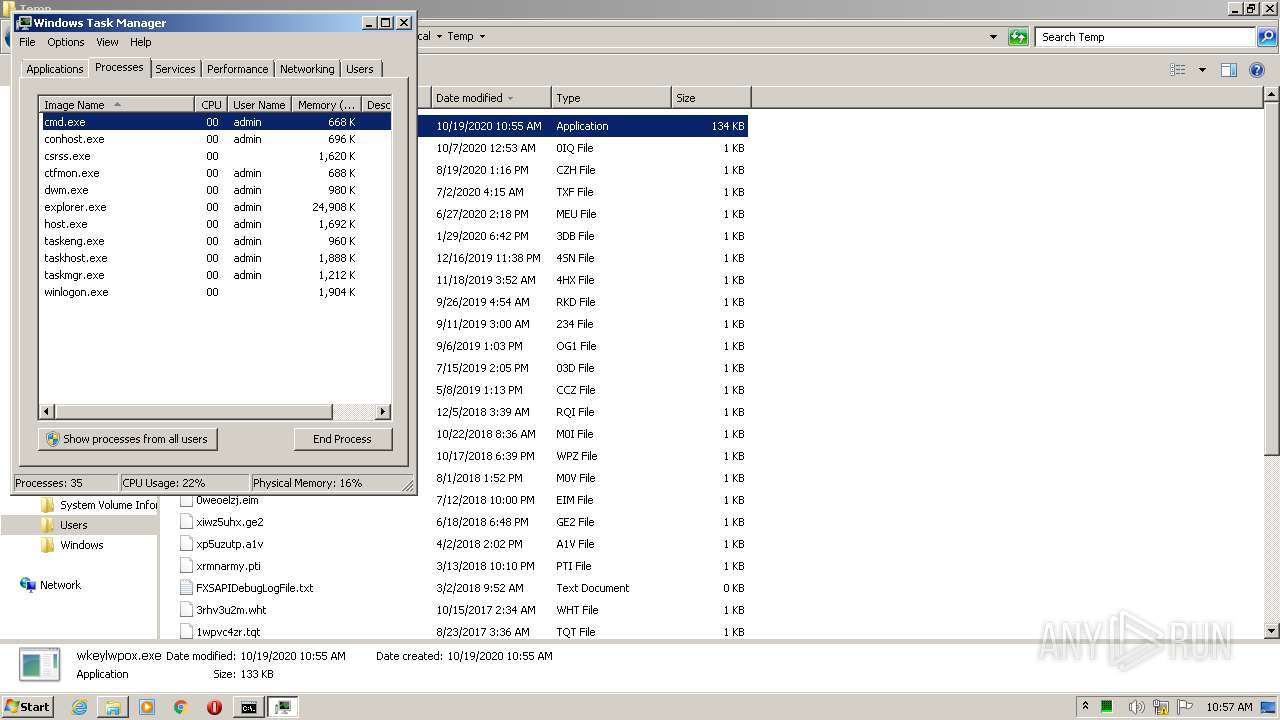Viewport: 1280px width, 720px height.
Task: Open the View menu in Task Manager
Action: pyautogui.click(x=107, y=42)
